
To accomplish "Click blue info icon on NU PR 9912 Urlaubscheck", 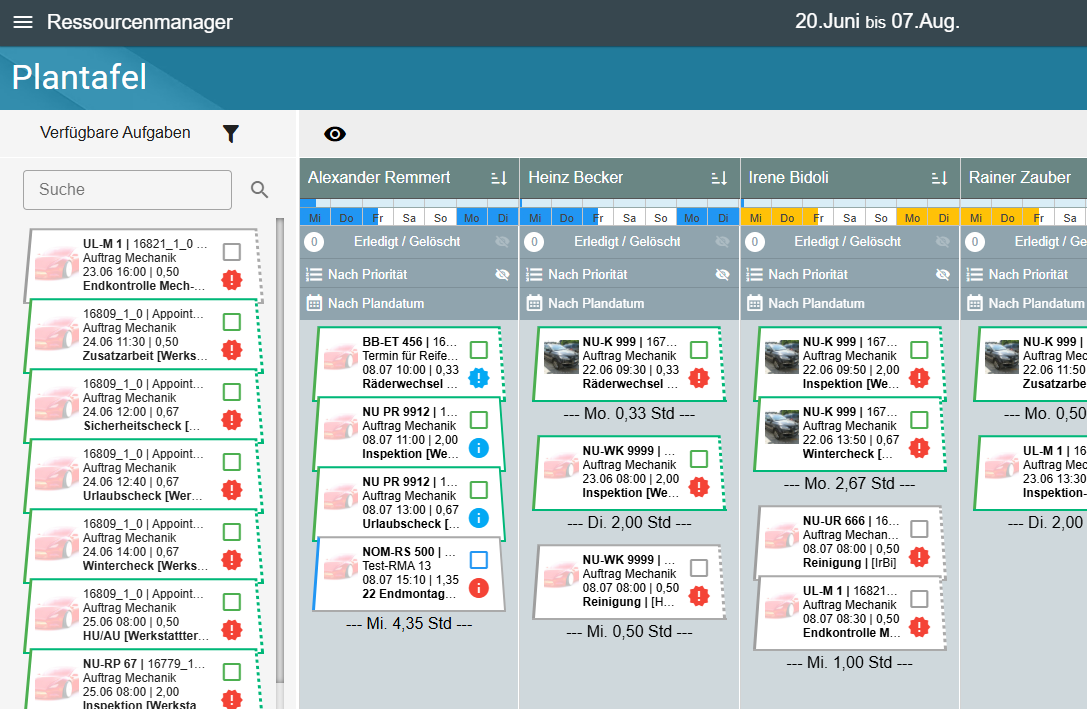I will 478,518.
